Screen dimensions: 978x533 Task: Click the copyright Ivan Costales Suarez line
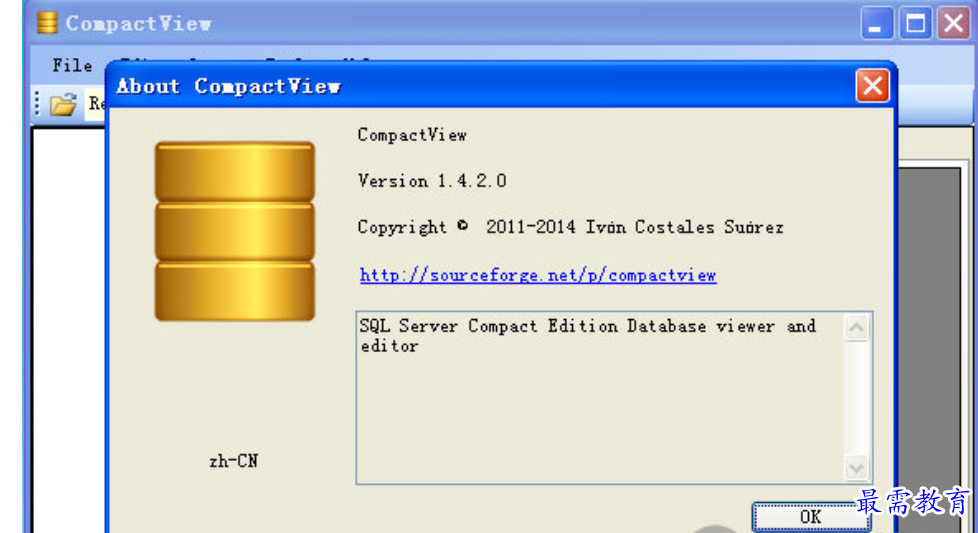click(570, 227)
